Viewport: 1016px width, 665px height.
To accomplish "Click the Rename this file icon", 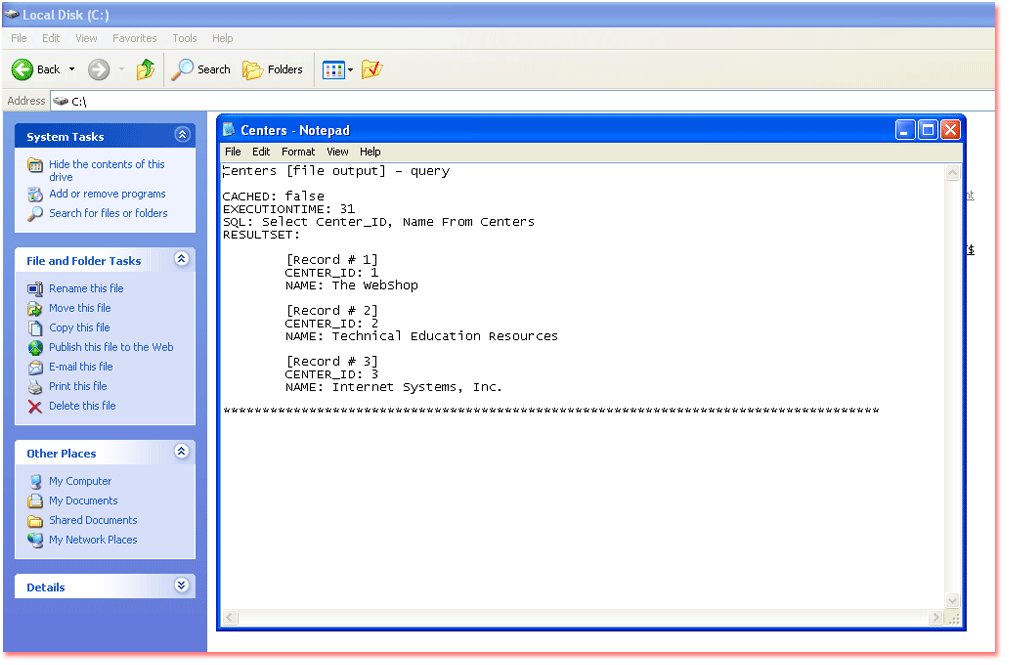I will tap(35, 289).
